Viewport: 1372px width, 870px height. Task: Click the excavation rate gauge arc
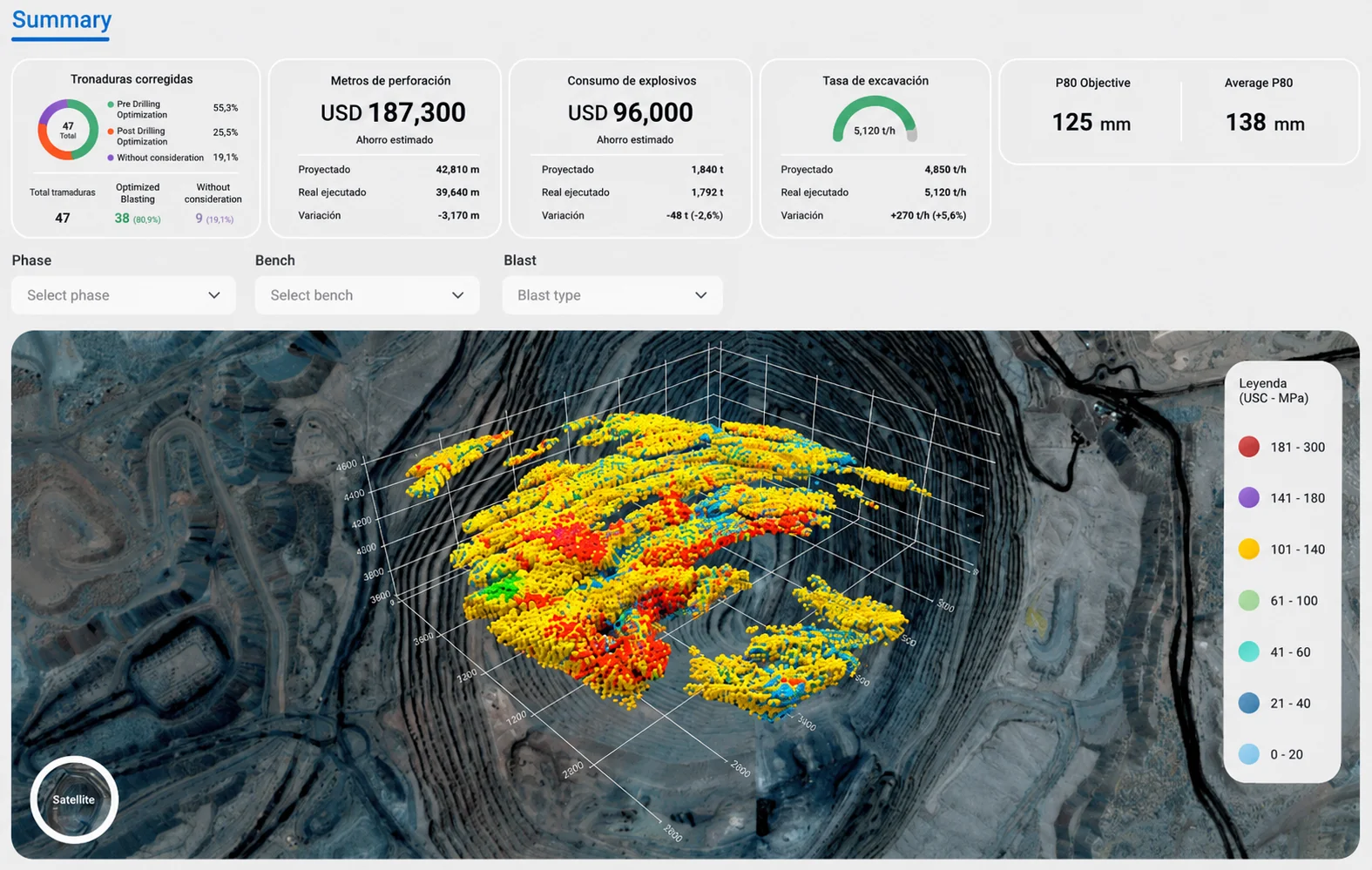[x=875, y=119]
